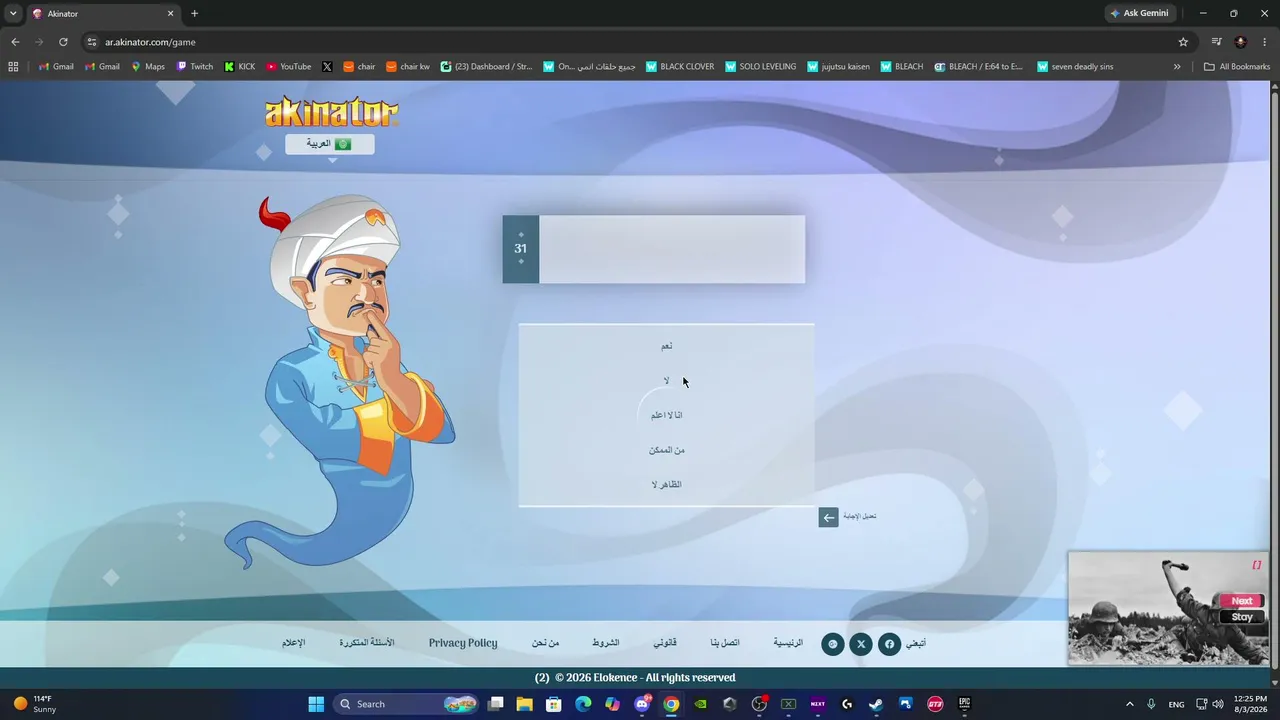Open the jujutsu kaisen bookmark
The width and height of the screenshot is (1280, 720).
[x=838, y=67]
